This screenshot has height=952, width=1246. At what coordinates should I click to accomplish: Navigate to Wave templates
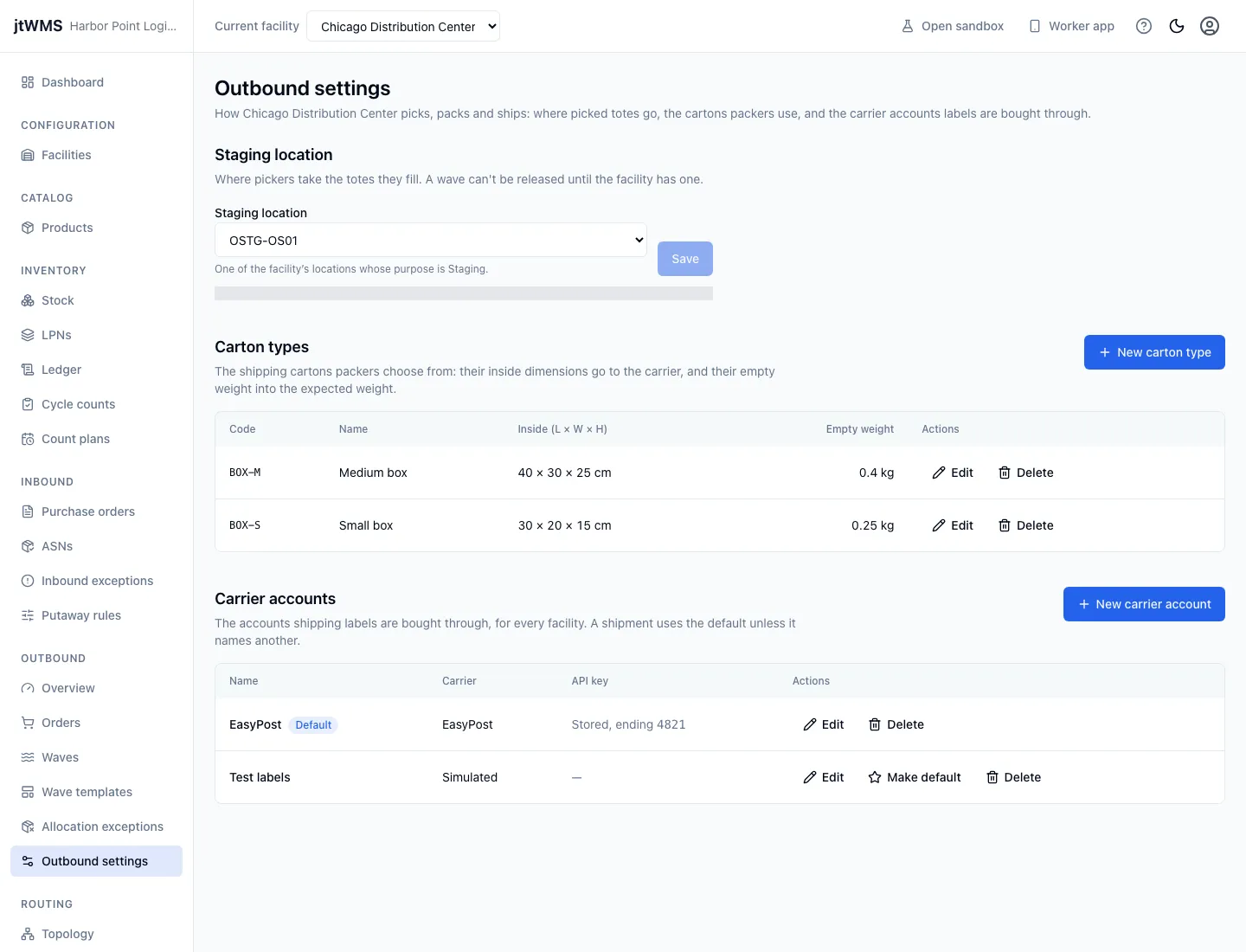[x=96, y=792]
